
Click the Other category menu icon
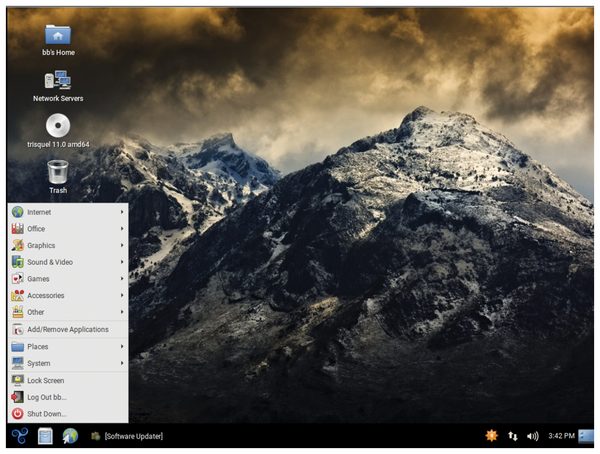18,312
